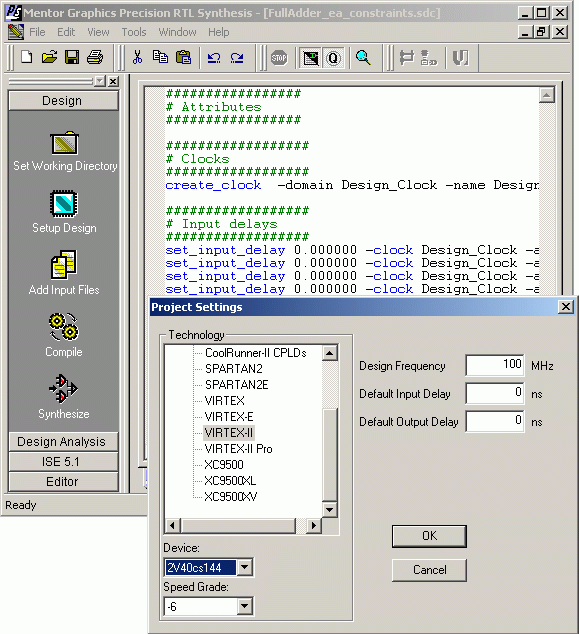This screenshot has height=634, width=579.
Task: Select SPARTAN2E in Technology list
Action: (237, 385)
